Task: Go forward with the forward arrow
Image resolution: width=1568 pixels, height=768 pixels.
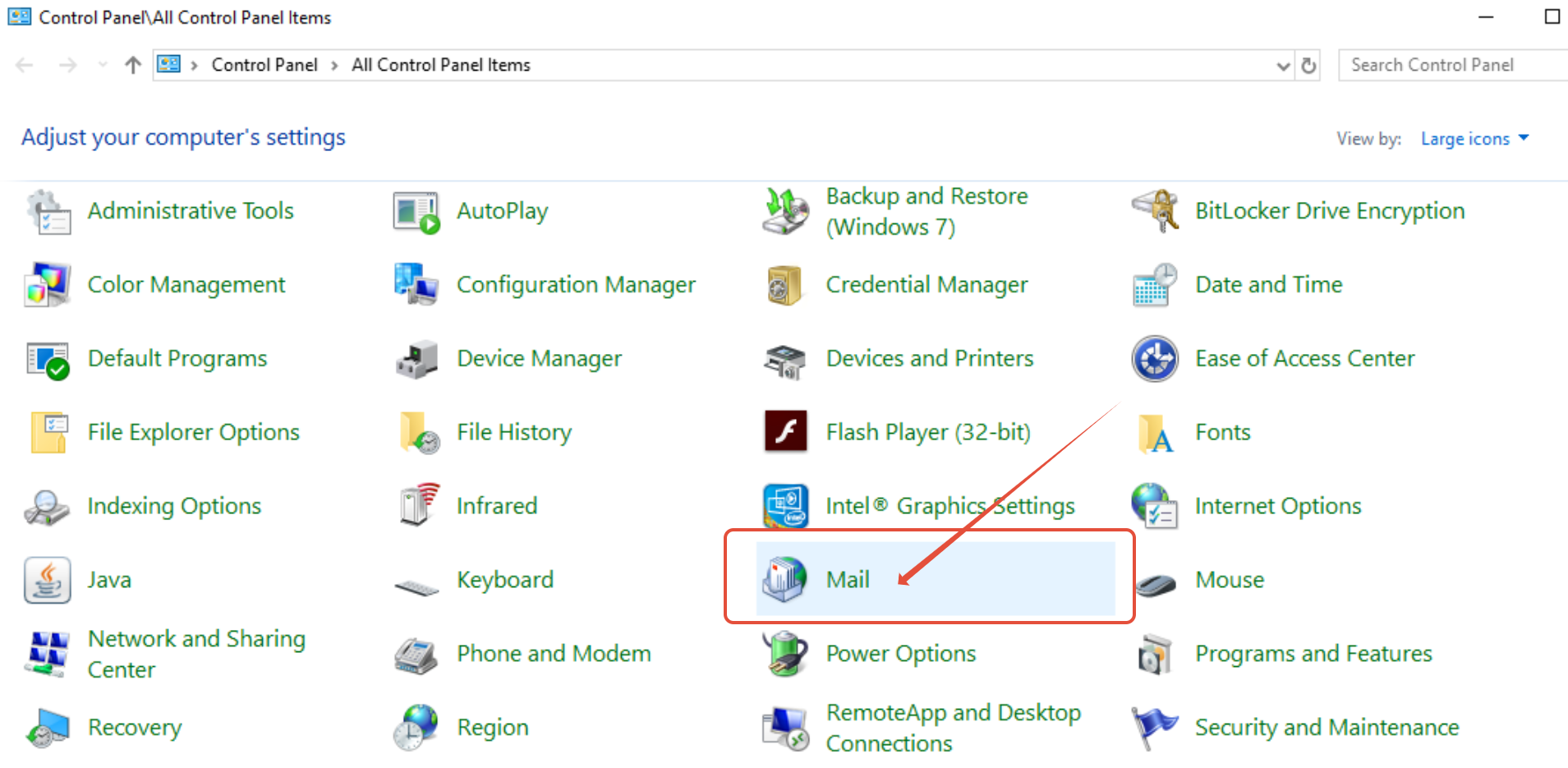Action: (67, 65)
